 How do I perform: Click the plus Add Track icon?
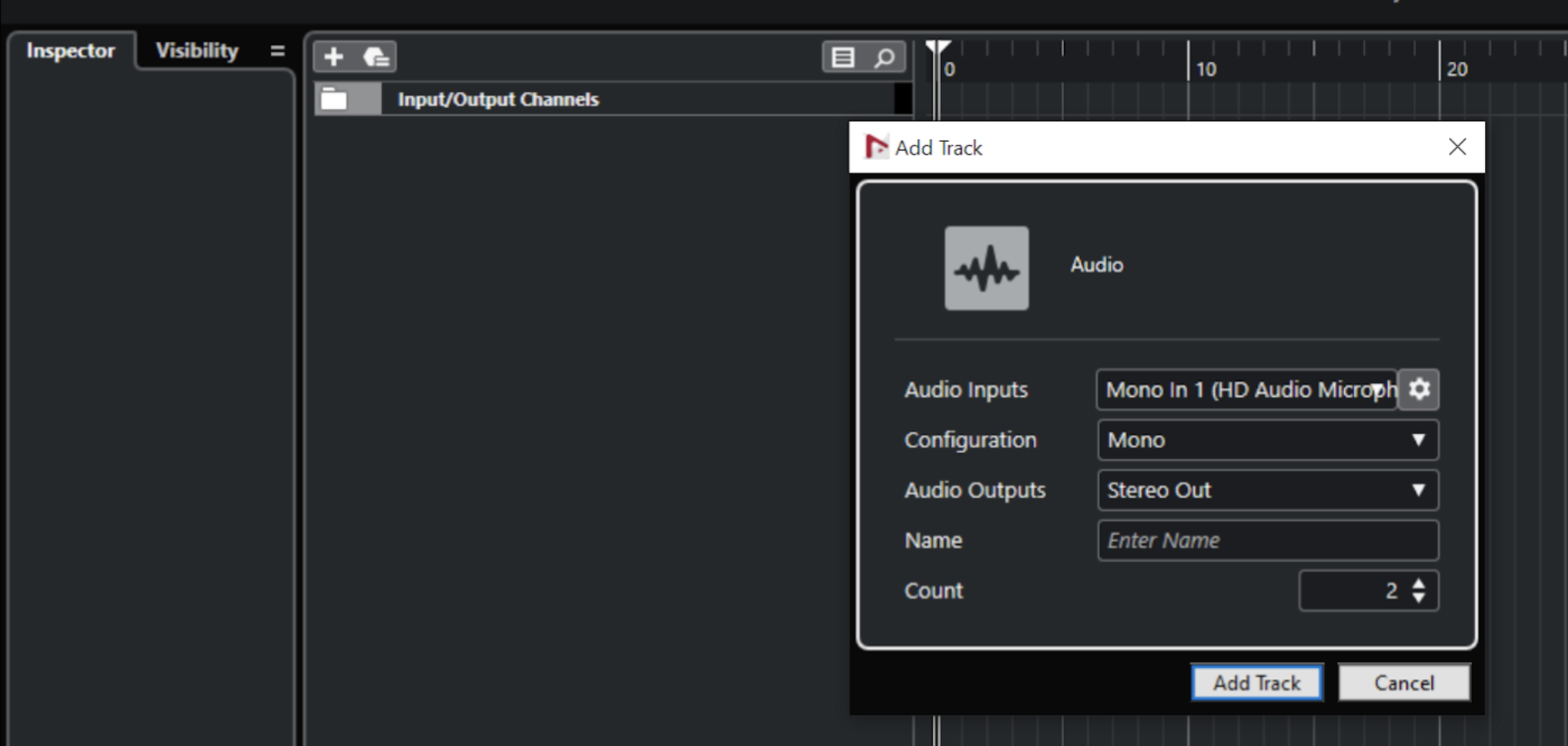[334, 57]
